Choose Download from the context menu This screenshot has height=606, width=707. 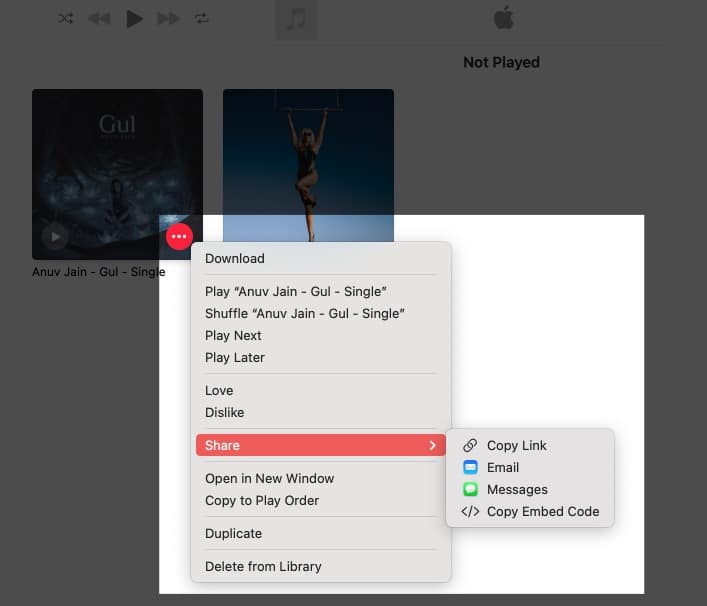tap(321, 258)
